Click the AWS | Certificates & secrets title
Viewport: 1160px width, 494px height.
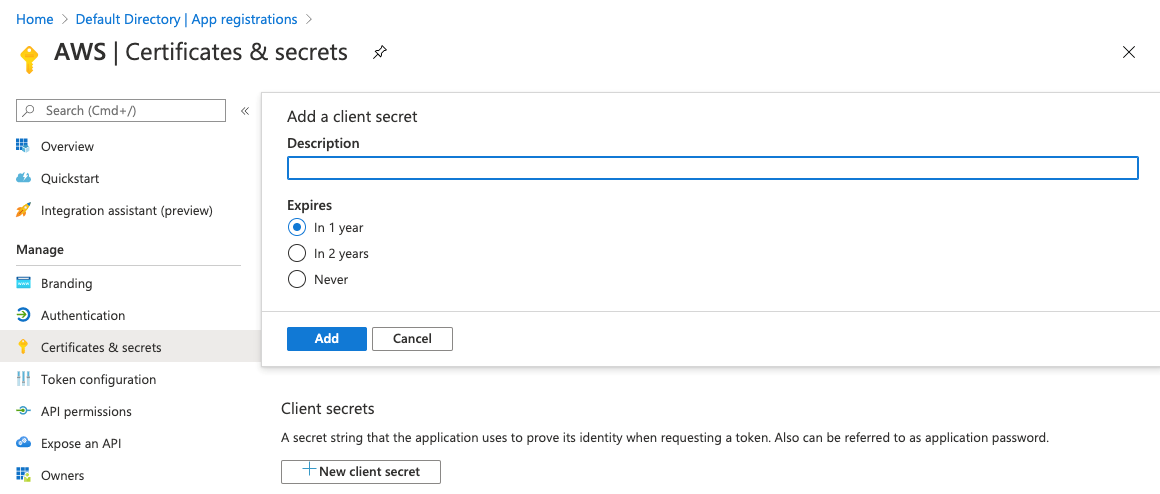(200, 52)
